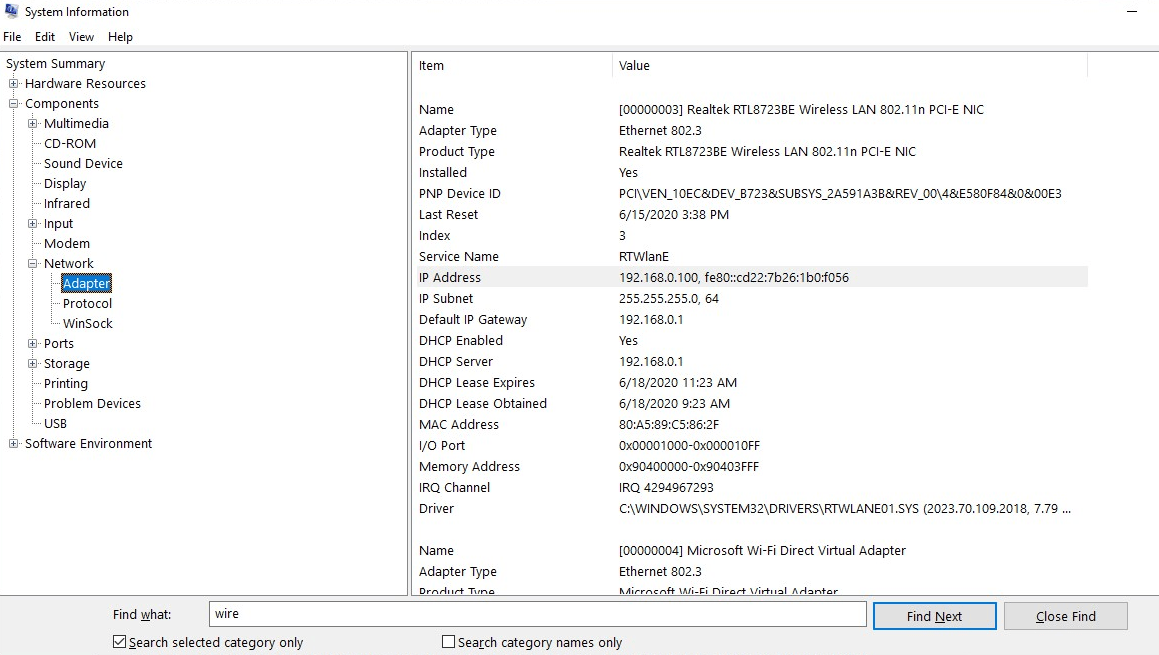Select the Microsoft Wi-Fi Direct Virtual Adapter name
The height and width of the screenshot is (655, 1159).
tap(762, 551)
